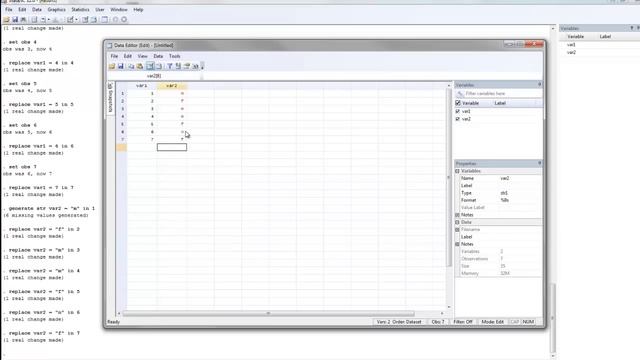Click Paste icon in Data Editor toolbar
The height and width of the screenshot is (360, 640).
140,66
